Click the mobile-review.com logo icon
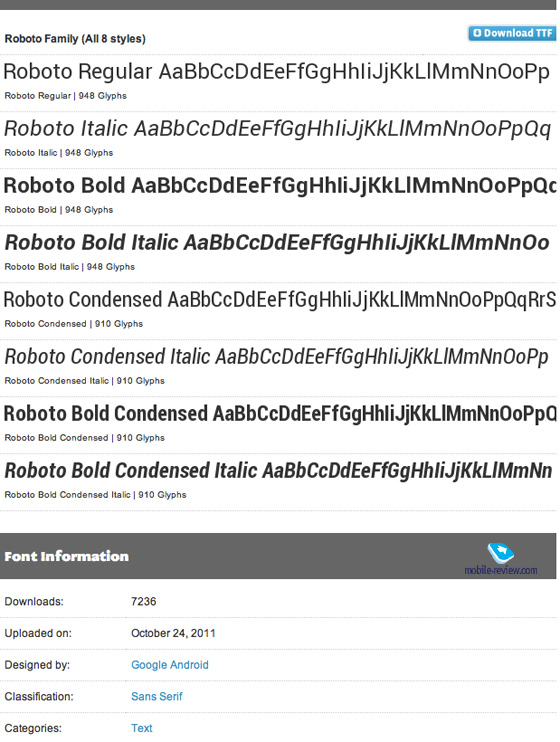This screenshot has height=742, width=560. (500, 553)
